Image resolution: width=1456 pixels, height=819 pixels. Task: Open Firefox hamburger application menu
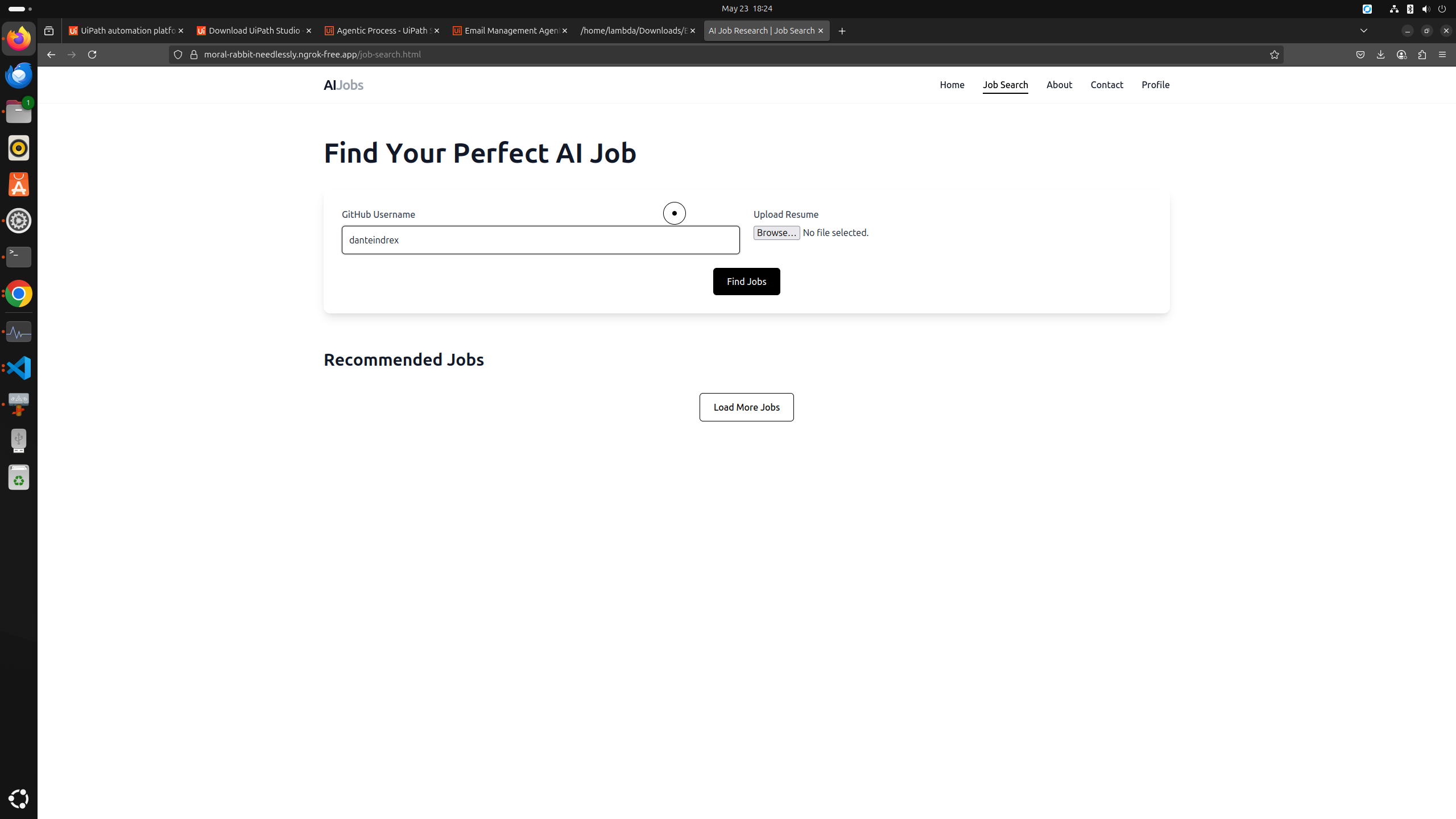(1442, 55)
